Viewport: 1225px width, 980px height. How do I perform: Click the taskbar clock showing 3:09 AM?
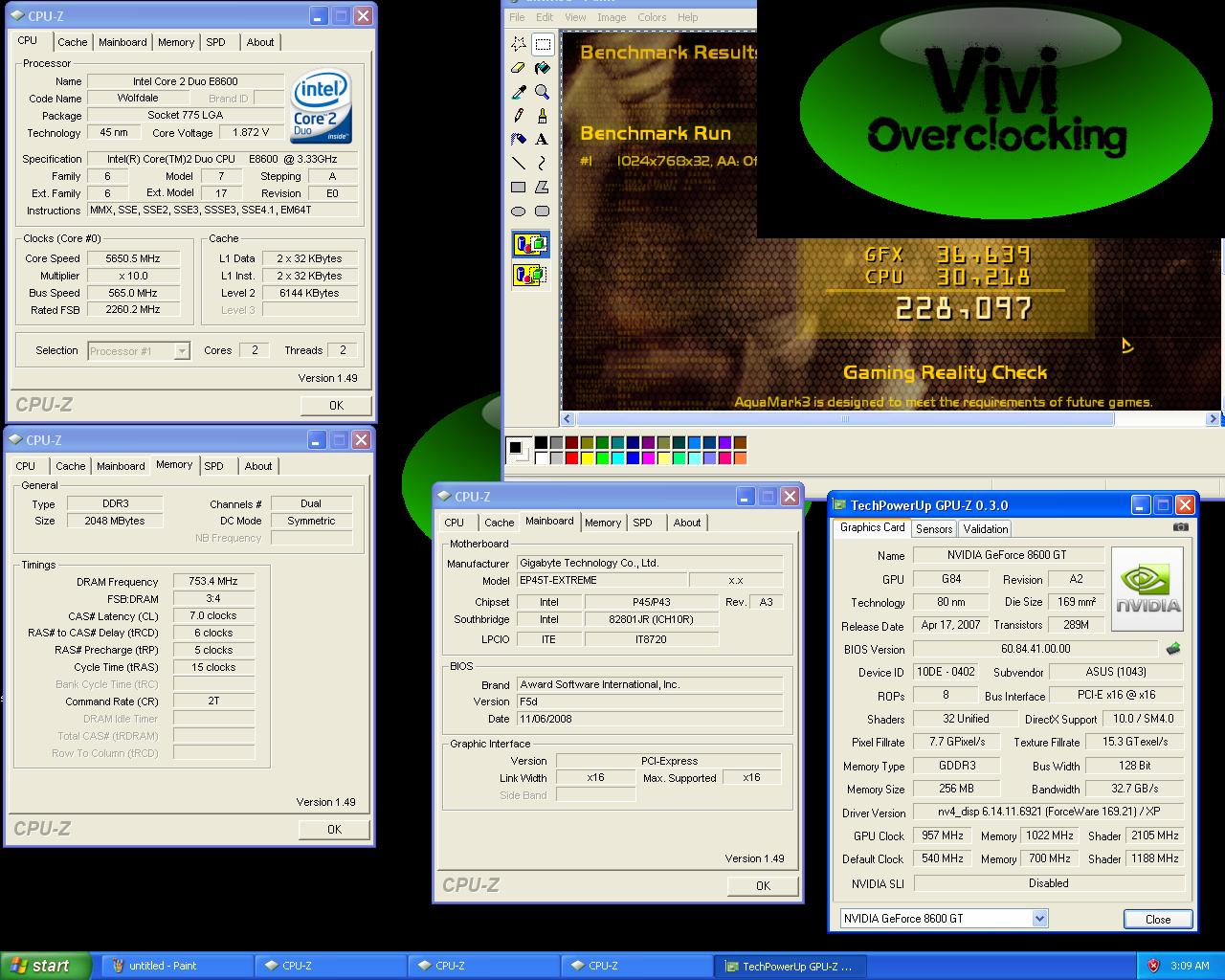(1190, 966)
